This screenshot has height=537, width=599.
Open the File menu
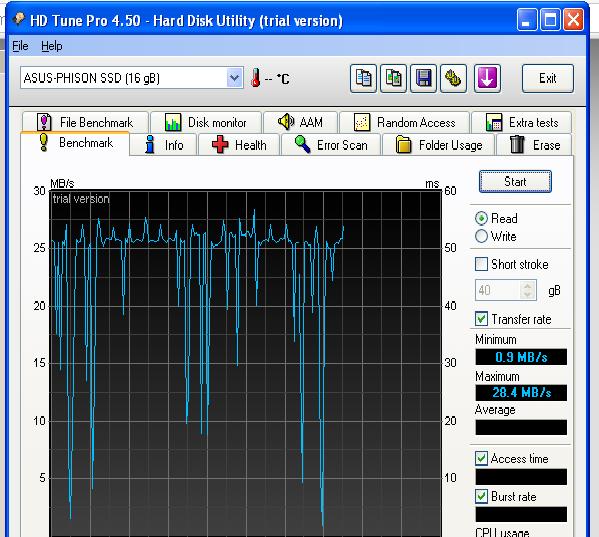coord(20,46)
